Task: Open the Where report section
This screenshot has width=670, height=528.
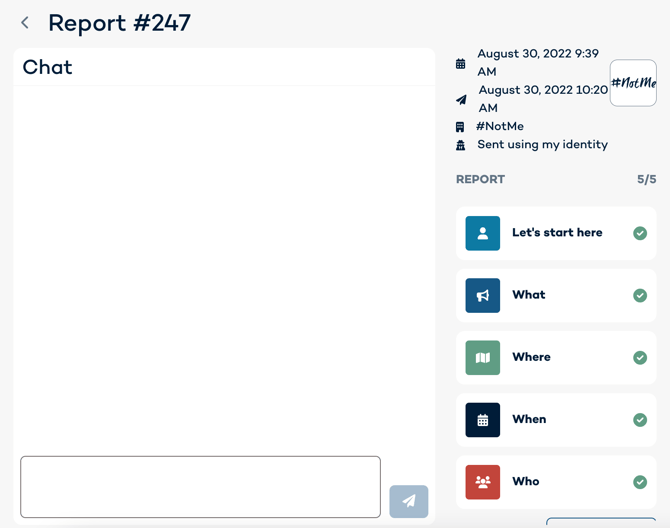Action: coord(556,358)
